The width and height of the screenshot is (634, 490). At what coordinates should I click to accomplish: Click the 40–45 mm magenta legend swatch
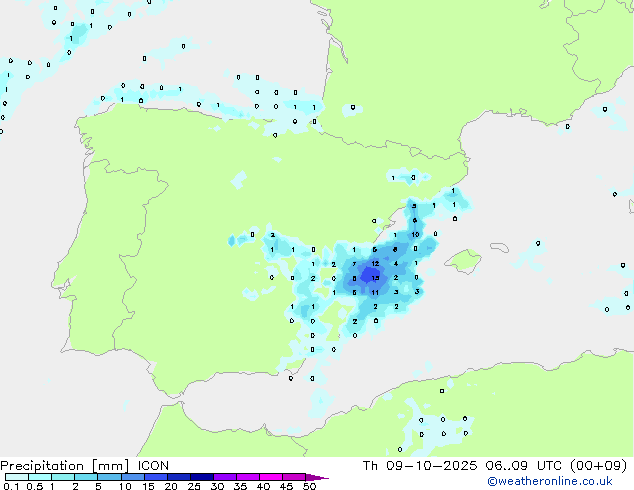pos(271,477)
